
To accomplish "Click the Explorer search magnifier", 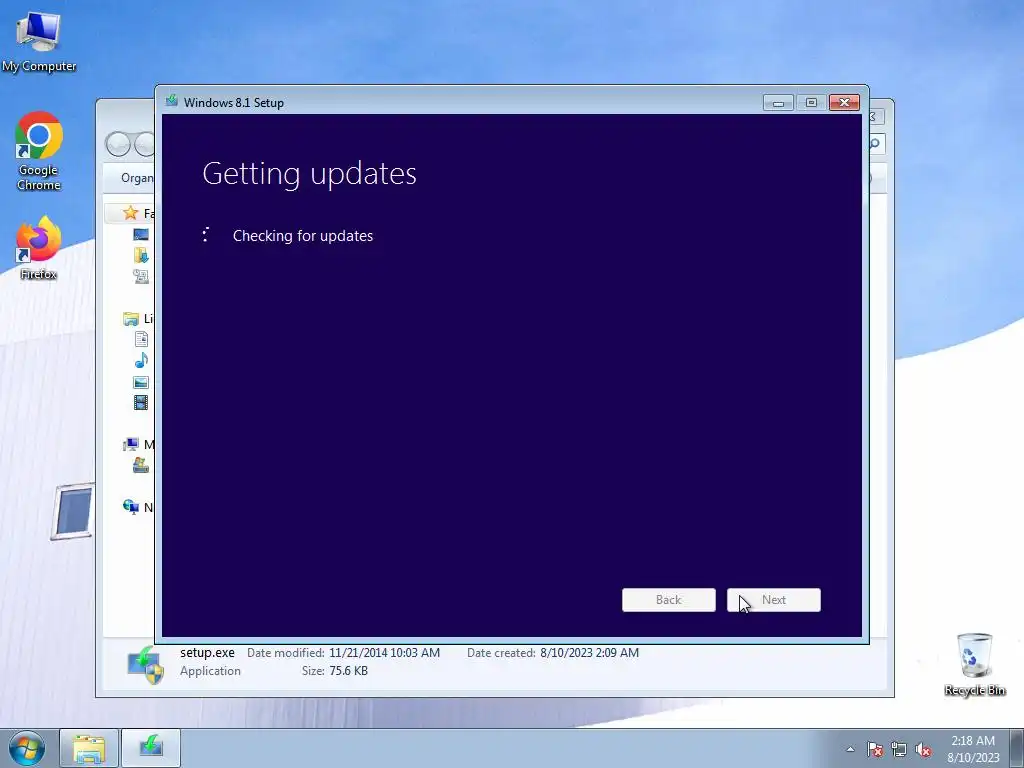I will [x=876, y=144].
